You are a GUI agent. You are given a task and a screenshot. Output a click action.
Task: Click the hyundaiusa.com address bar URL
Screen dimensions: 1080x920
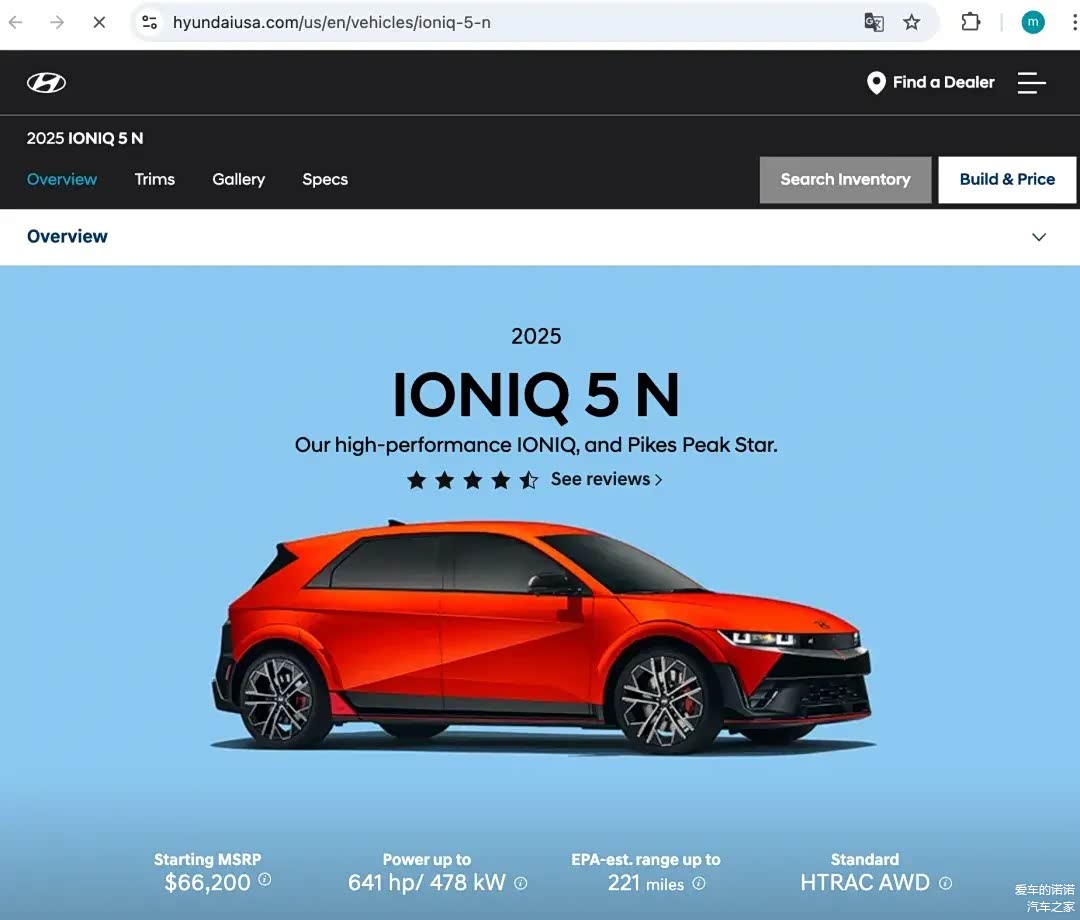[x=331, y=22]
